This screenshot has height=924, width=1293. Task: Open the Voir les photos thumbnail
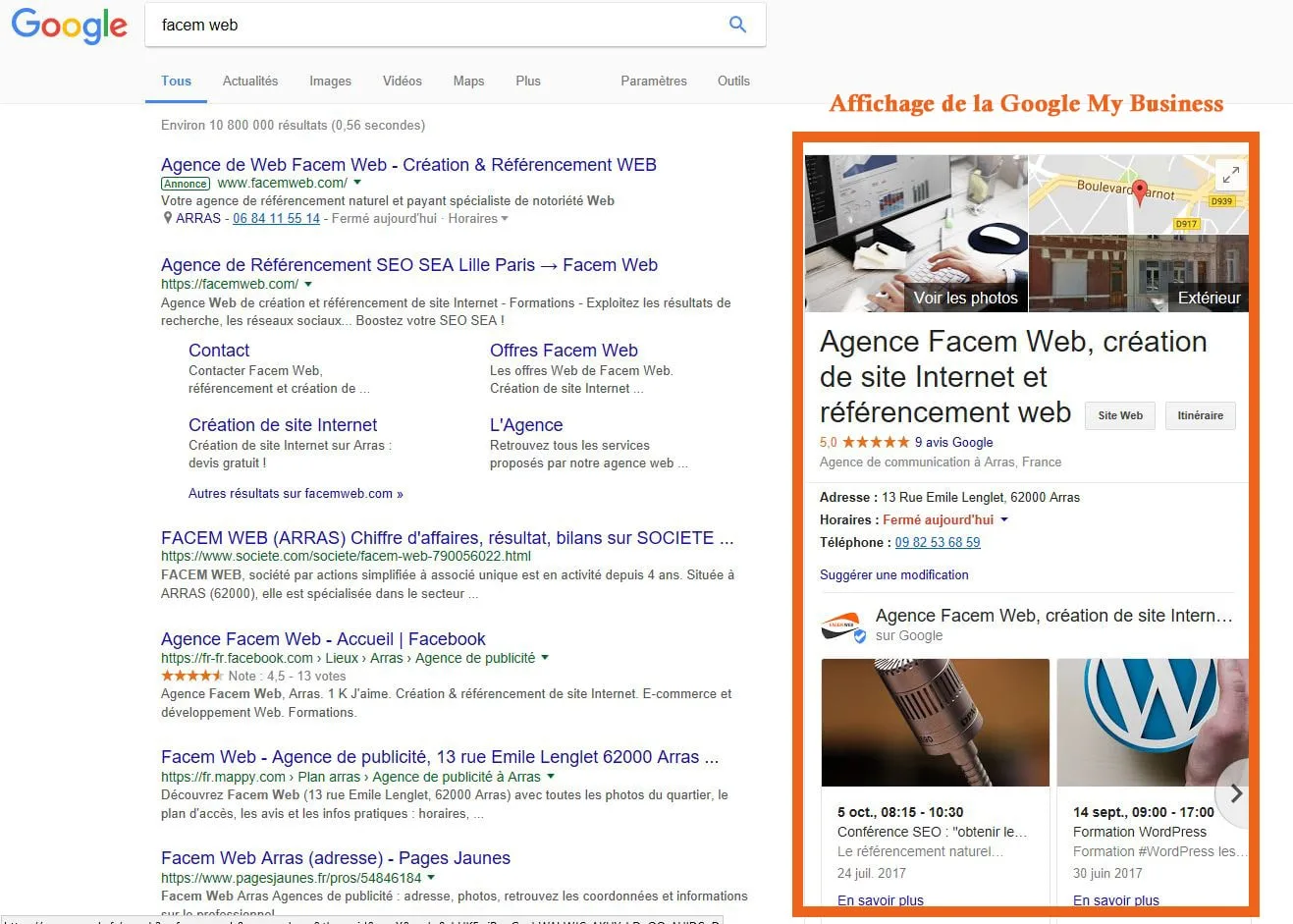coord(916,233)
